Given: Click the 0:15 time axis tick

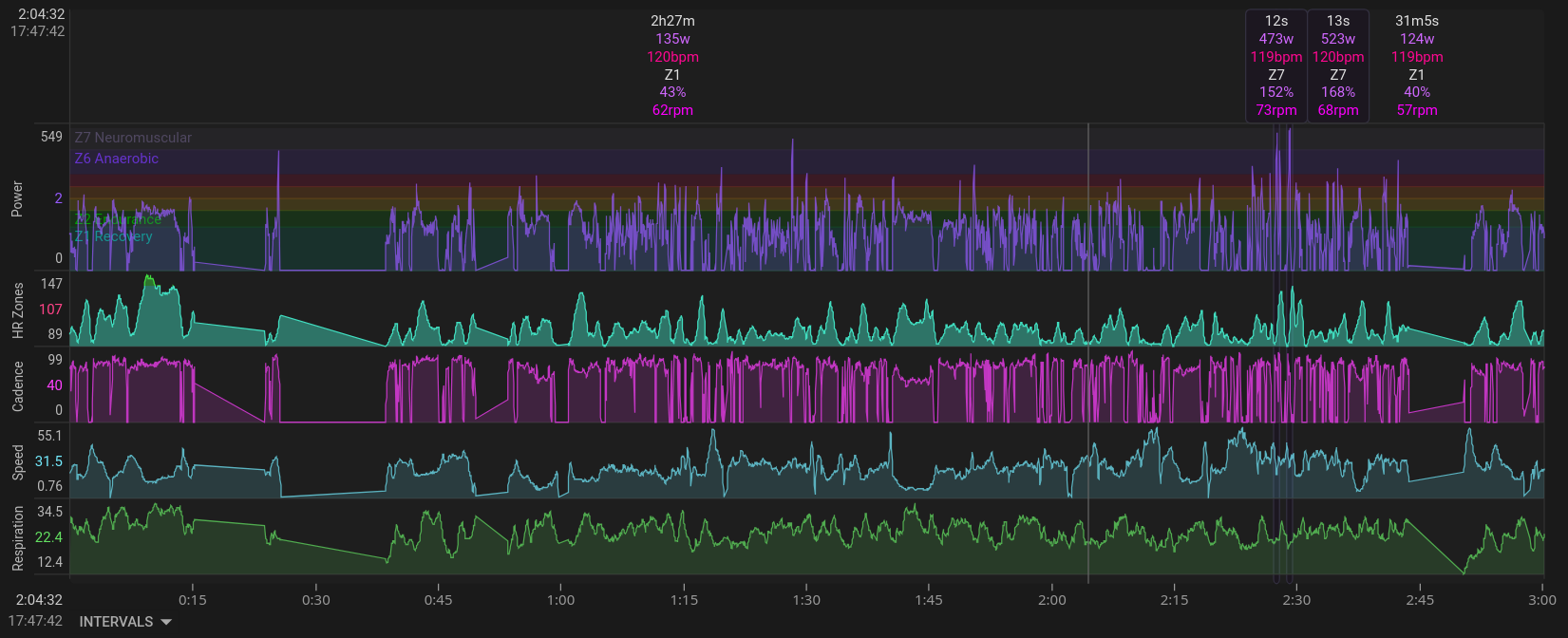Looking at the screenshot, I should coord(193,600).
